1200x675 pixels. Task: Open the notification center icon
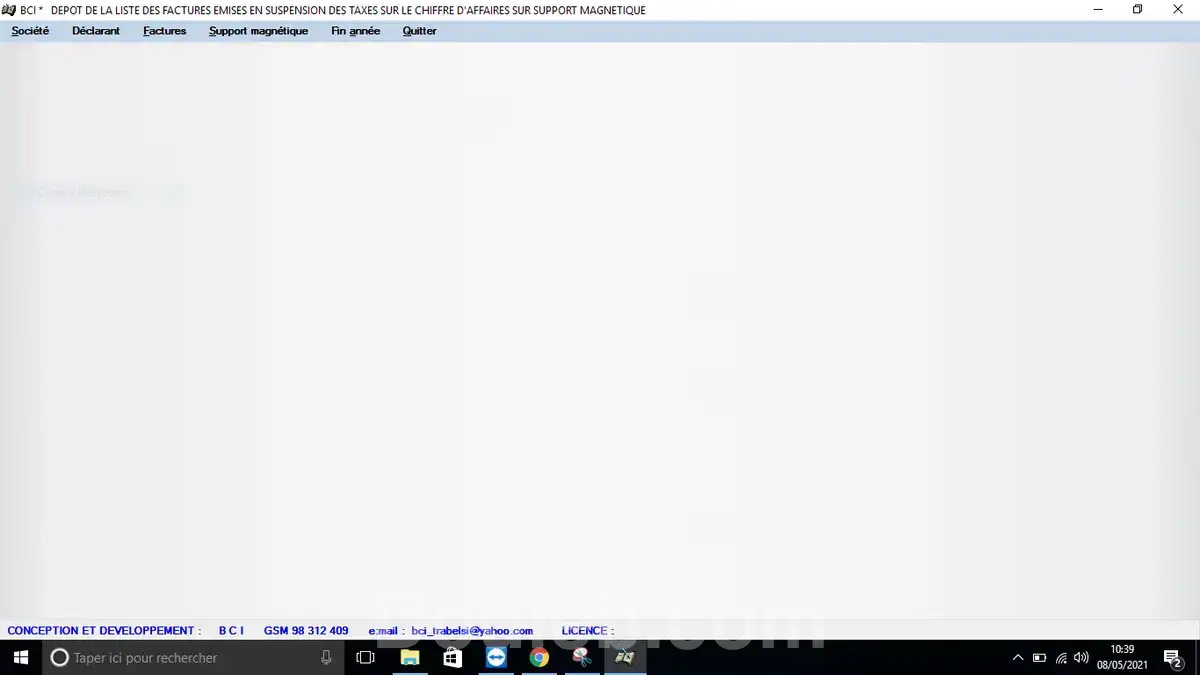click(x=1172, y=657)
